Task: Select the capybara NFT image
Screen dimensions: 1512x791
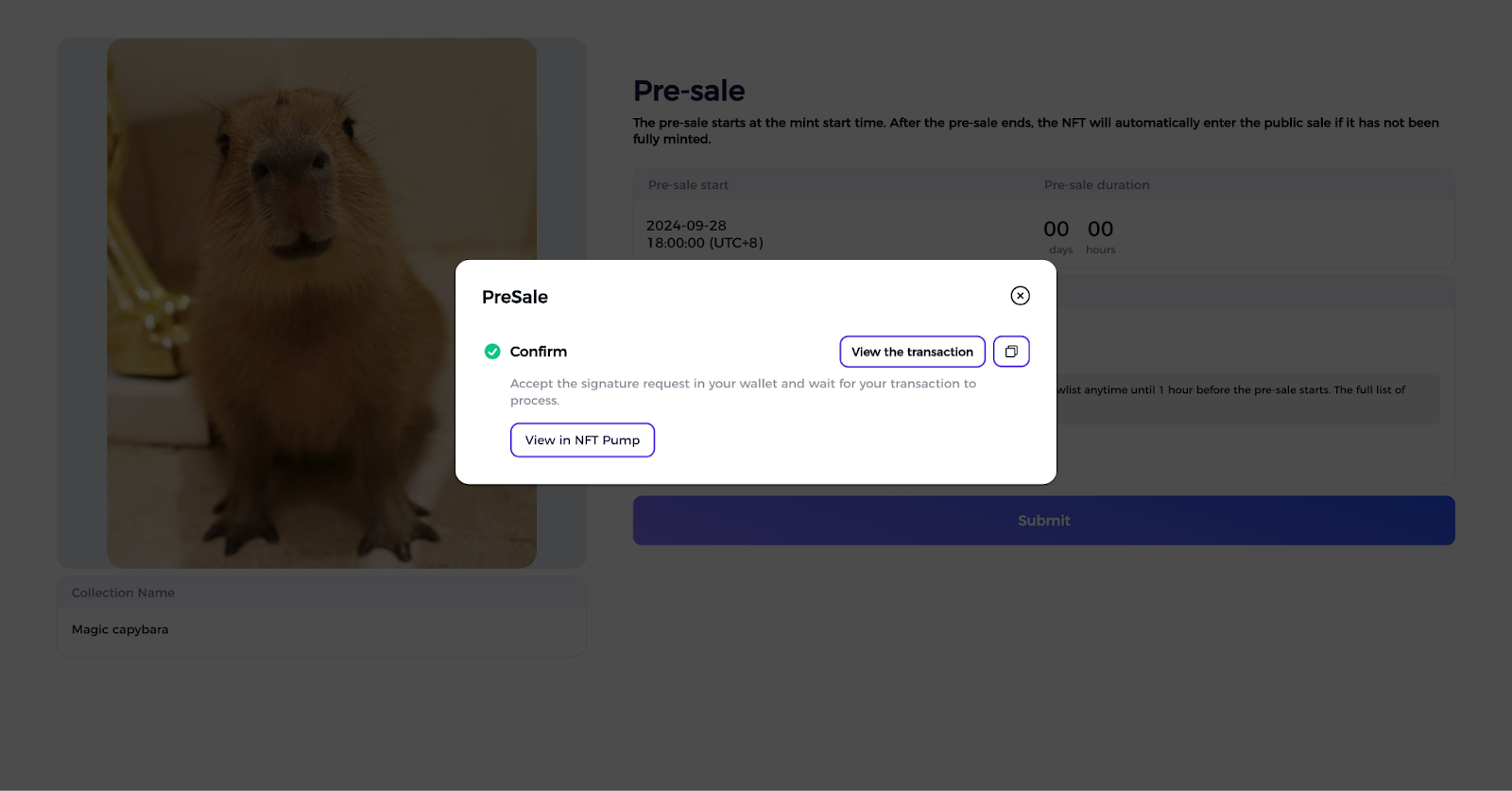Action: pos(321,303)
